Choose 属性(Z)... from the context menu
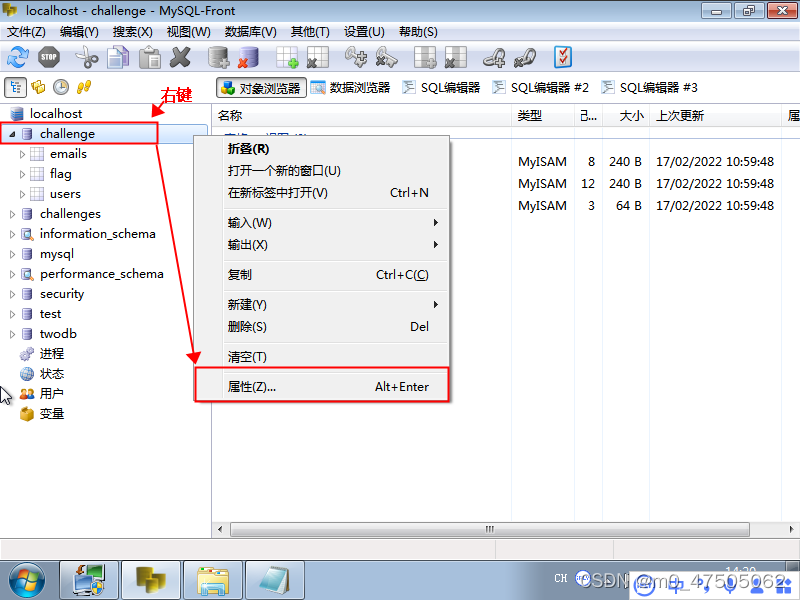The height and width of the screenshot is (600, 800). pyautogui.click(x=322, y=387)
